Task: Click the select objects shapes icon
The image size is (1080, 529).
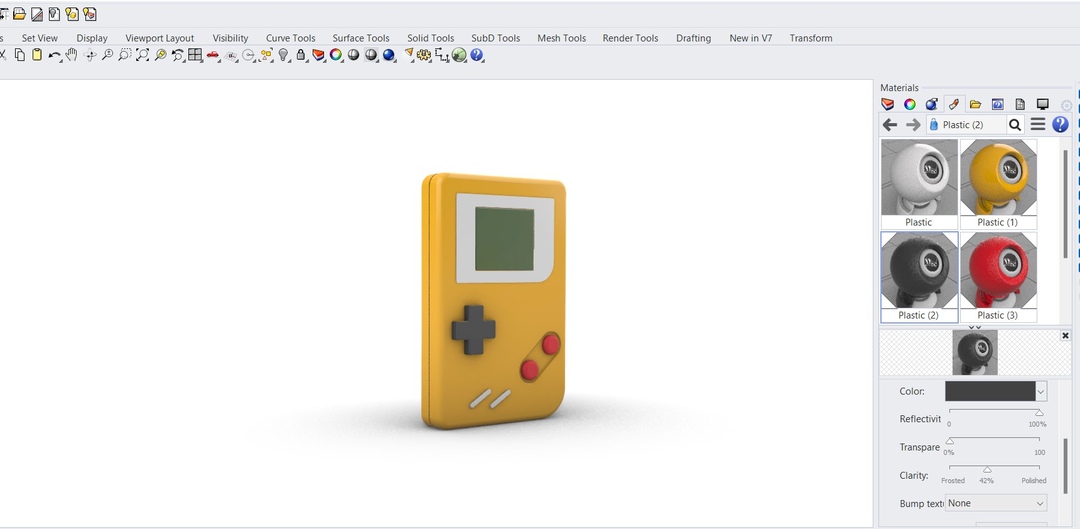Action: tap(266, 55)
